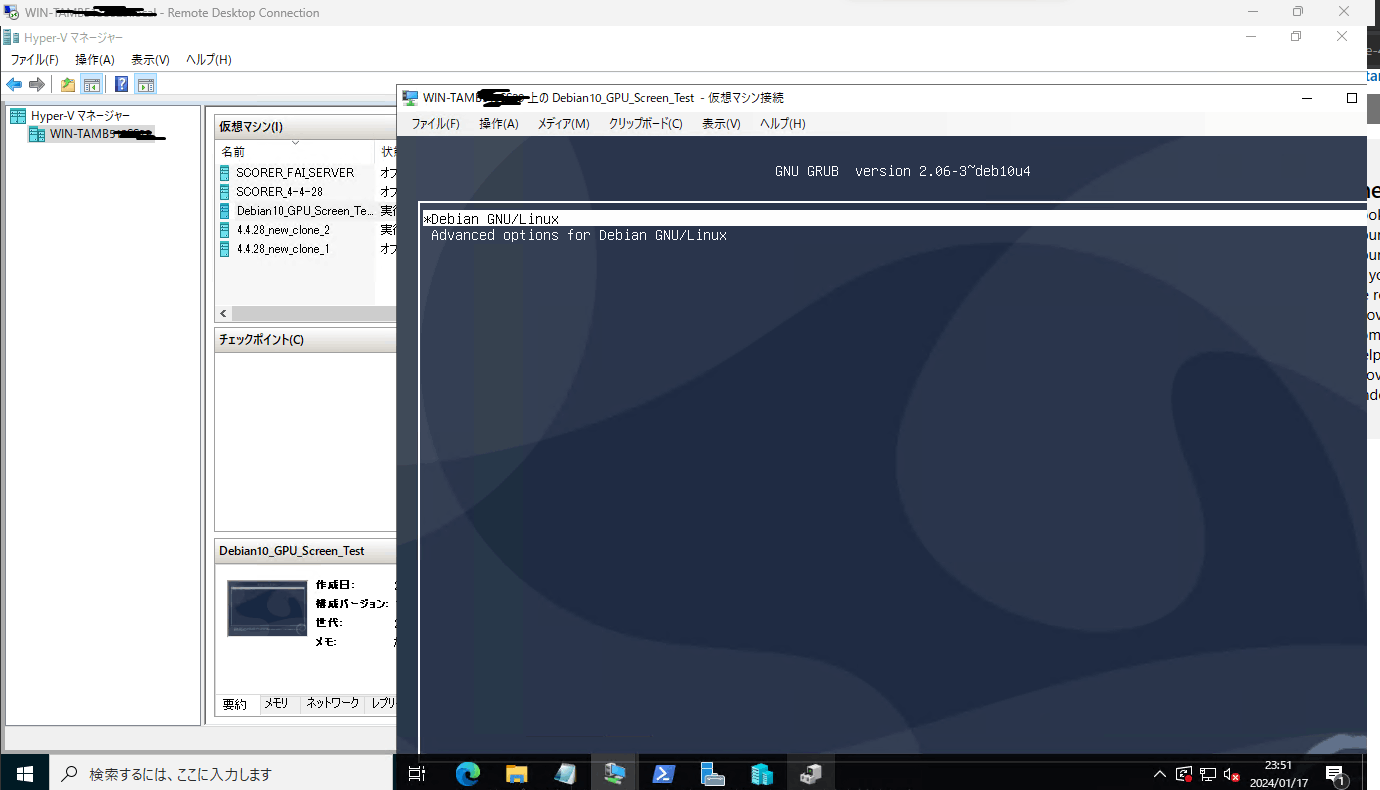Open メディア(M) menu in VM connection window
Screen dimensions: 1380x790
564,124
